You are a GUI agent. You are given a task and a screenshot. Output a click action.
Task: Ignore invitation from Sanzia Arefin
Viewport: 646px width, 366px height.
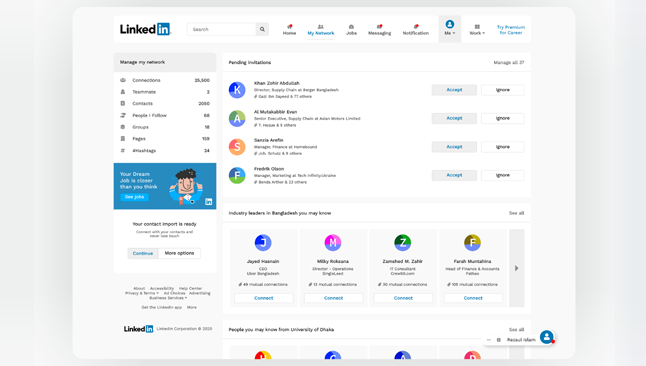tap(503, 147)
